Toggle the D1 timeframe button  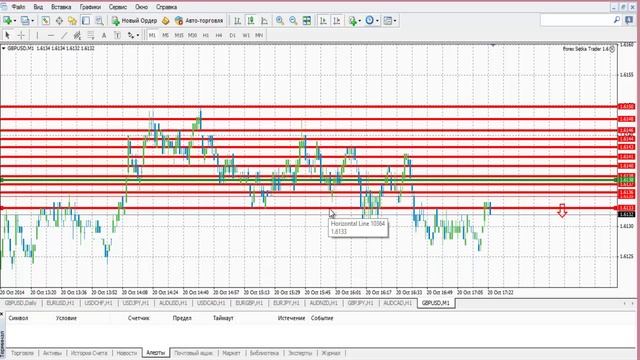pyautogui.click(x=232, y=36)
